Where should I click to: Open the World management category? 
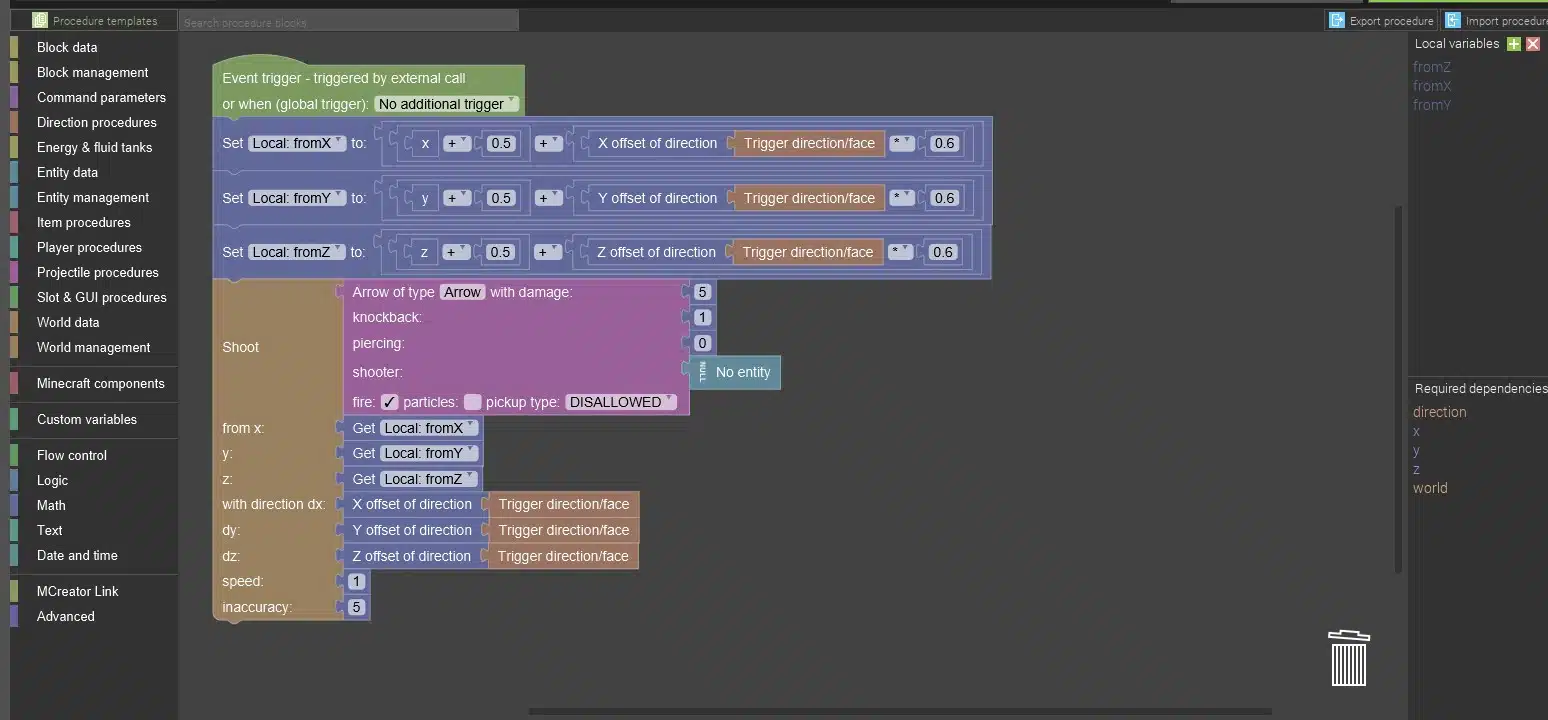[94, 347]
